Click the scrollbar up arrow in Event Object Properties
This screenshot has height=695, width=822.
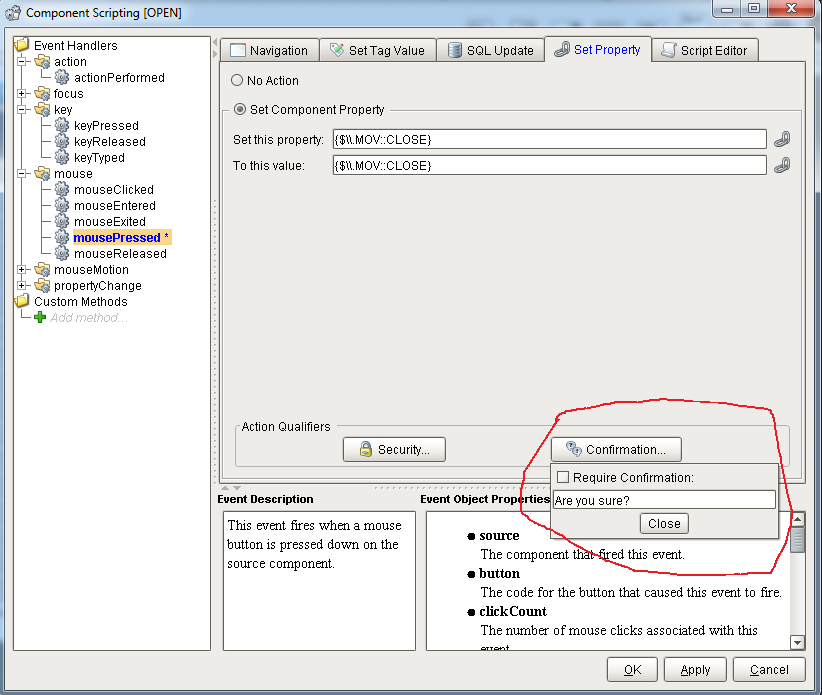point(797,519)
